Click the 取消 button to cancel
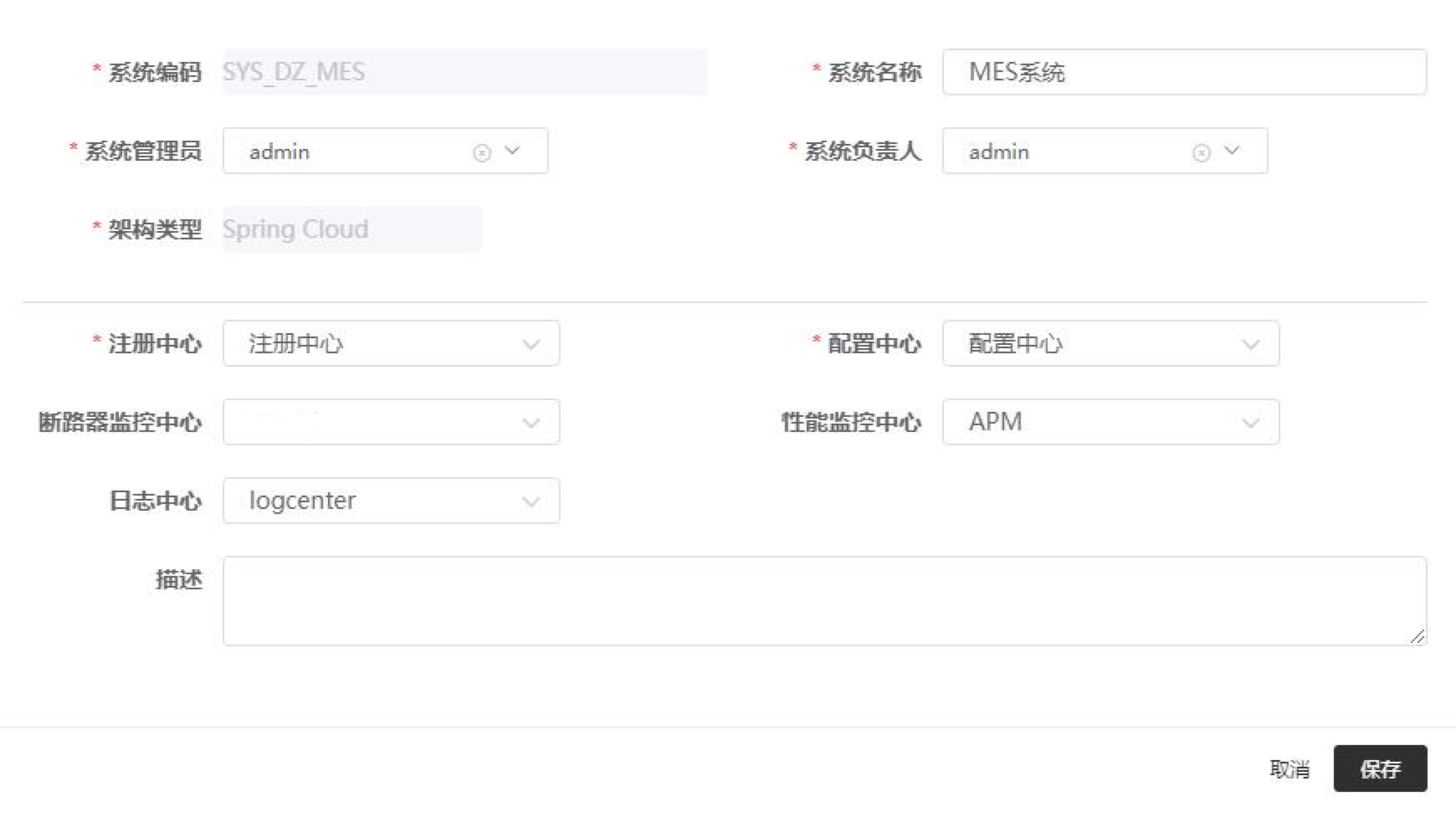 tap(1289, 768)
